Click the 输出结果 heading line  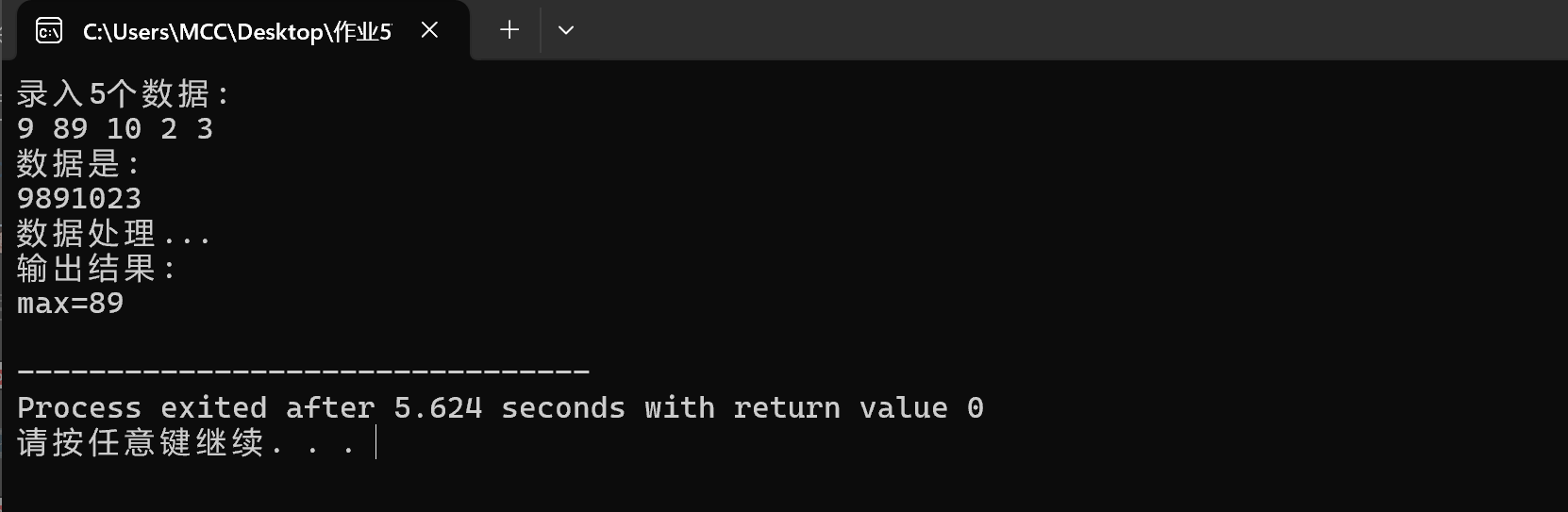pyautogui.click(x=96, y=269)
